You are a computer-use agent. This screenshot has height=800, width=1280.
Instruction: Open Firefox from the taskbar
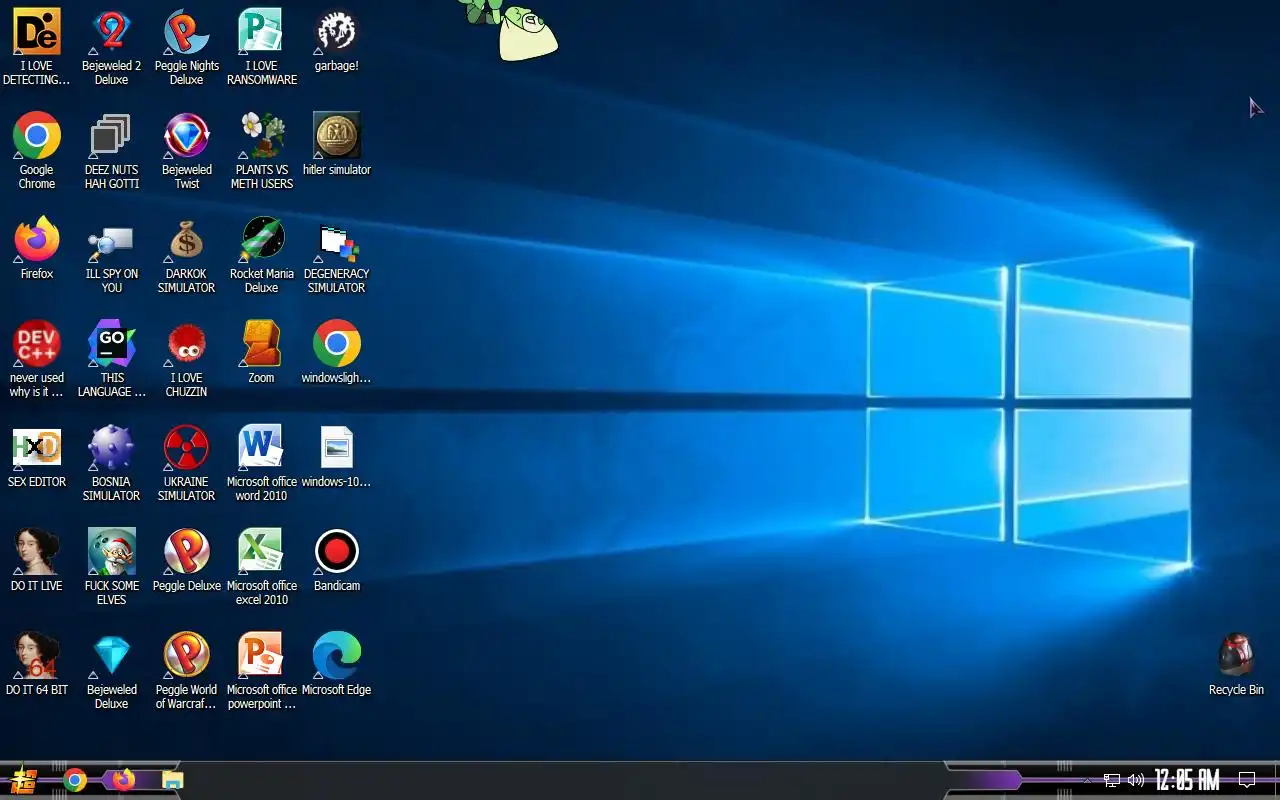(x=123, y=779)
